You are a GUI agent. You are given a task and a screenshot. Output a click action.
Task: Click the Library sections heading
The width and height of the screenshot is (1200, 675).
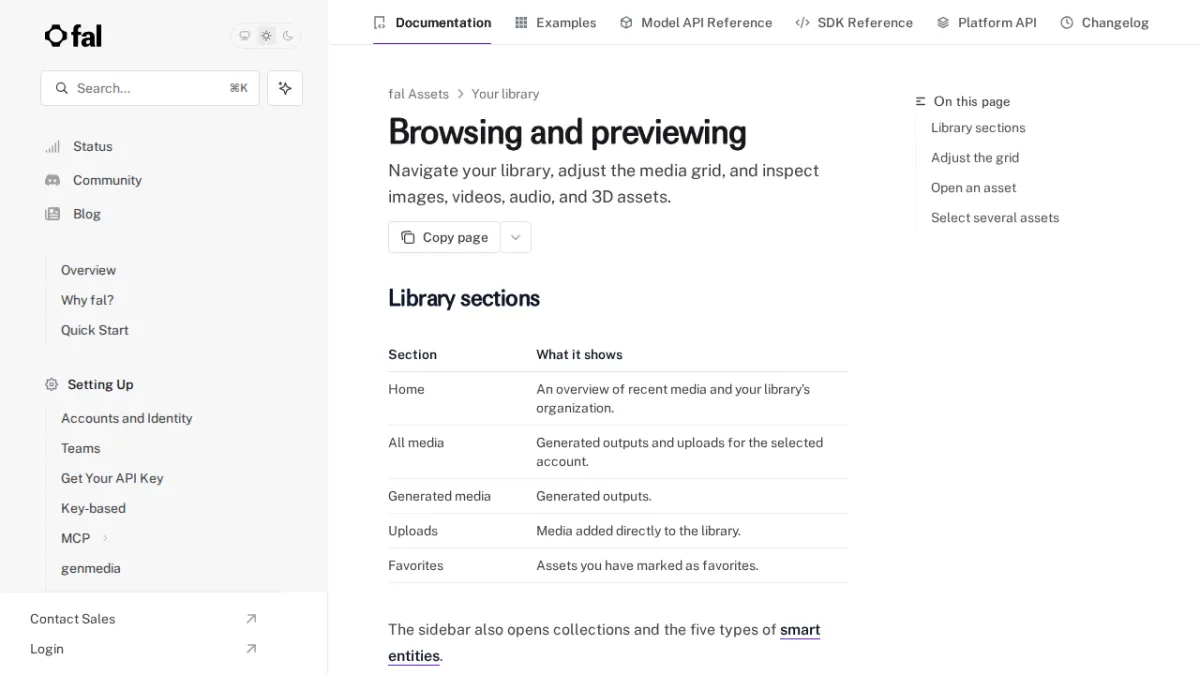click(464, 298)
